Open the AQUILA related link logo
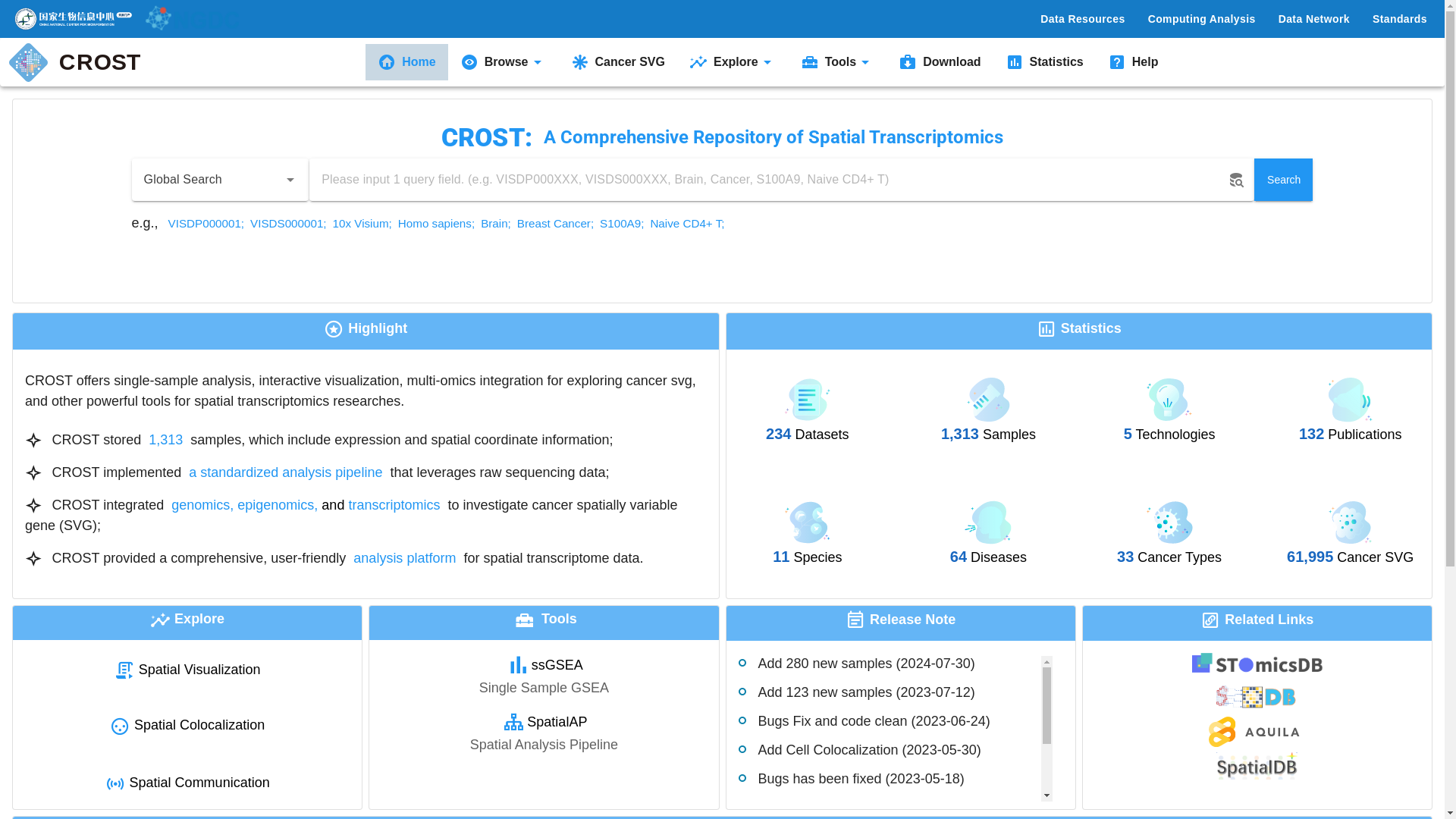The image size is (1456, 819). coord(1254,732)
